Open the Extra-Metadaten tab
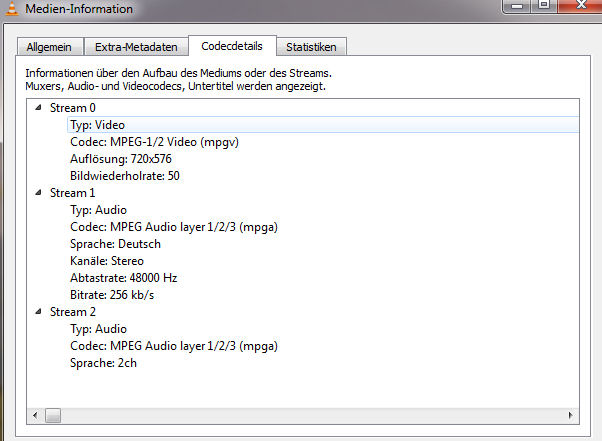 [x=136, y=47]
